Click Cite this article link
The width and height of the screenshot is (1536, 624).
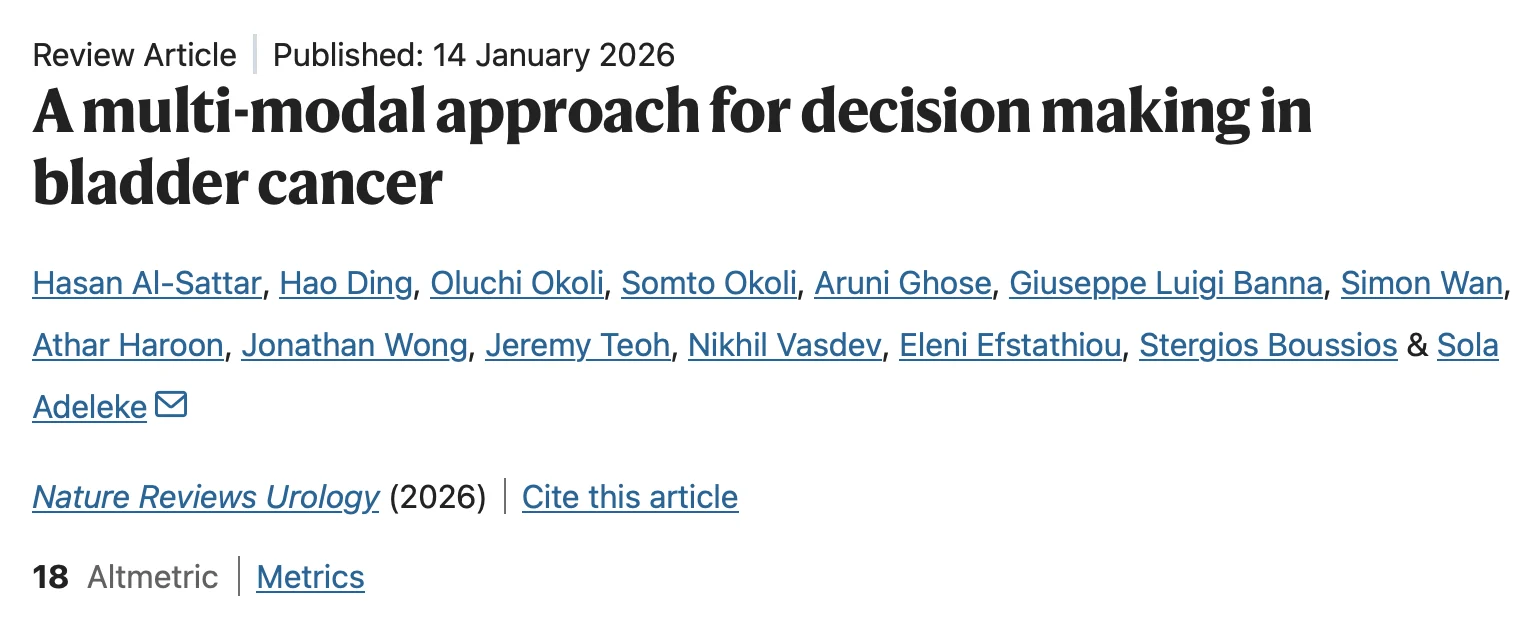click(630, 497)
